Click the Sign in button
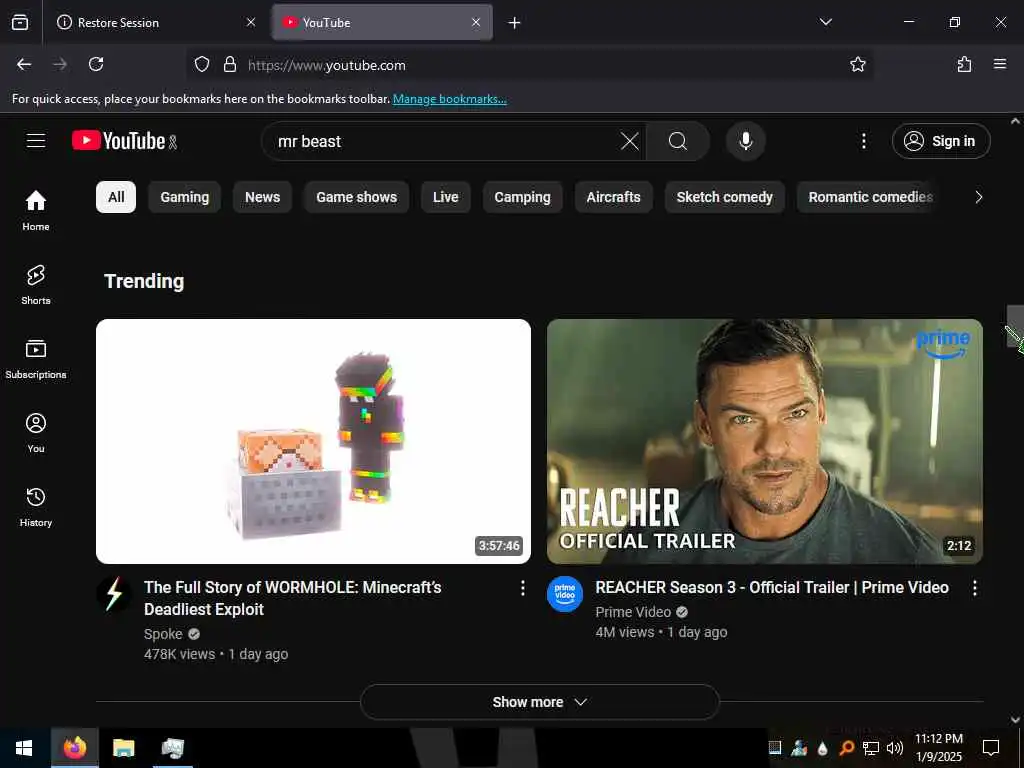The height and width of the screenshot is (768, 1024). tap(941, 141)
